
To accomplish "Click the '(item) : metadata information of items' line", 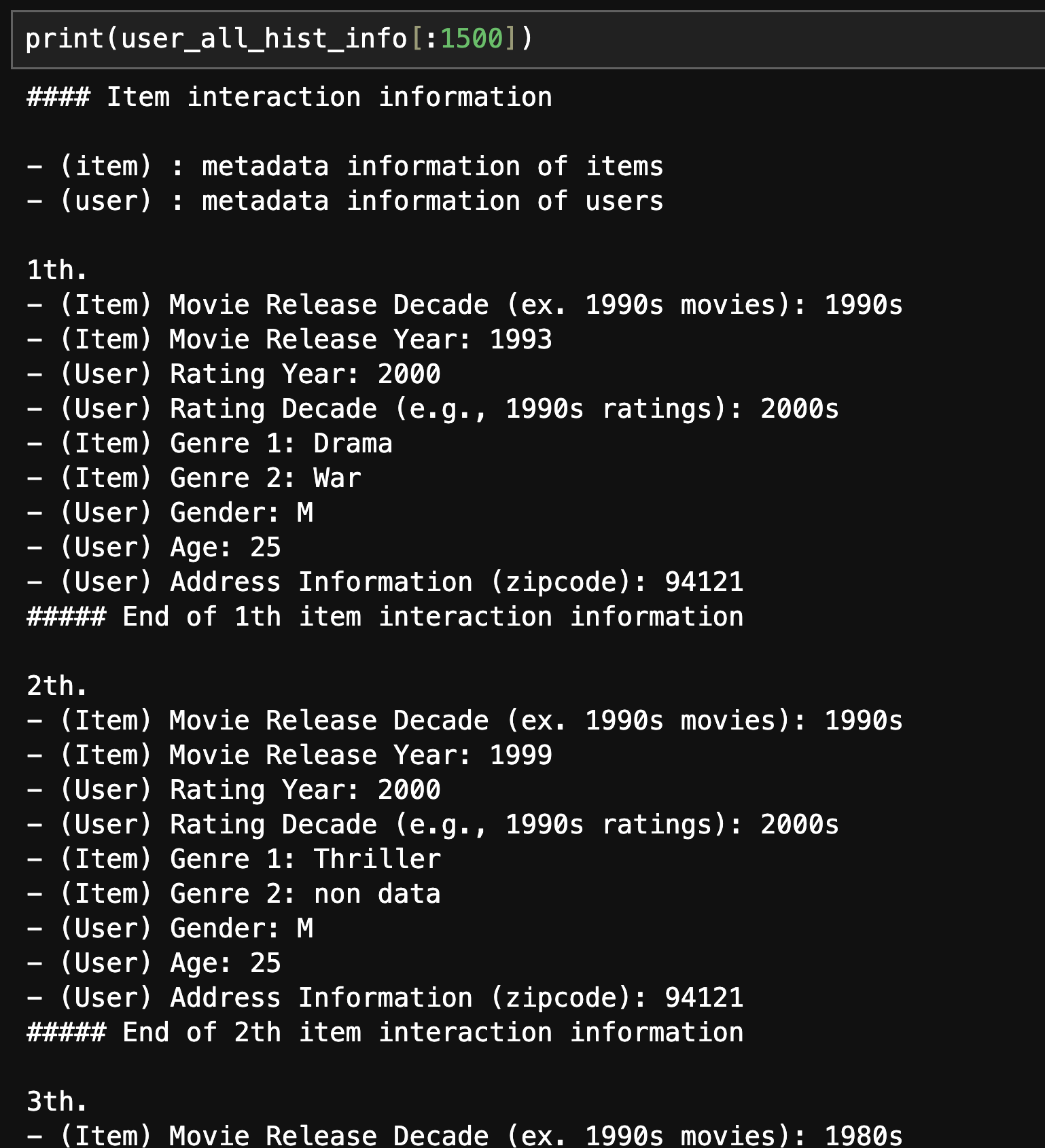I will pos(345,166).
